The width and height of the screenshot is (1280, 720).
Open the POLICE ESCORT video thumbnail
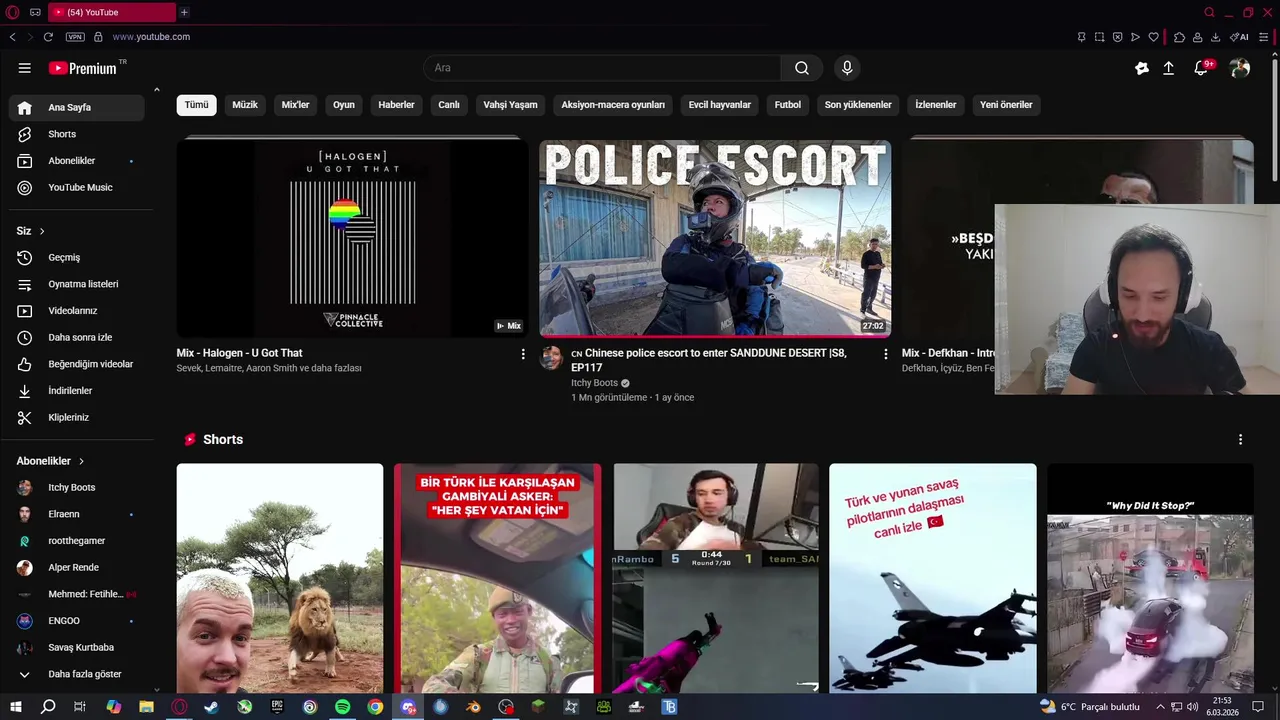pos(715,238)
